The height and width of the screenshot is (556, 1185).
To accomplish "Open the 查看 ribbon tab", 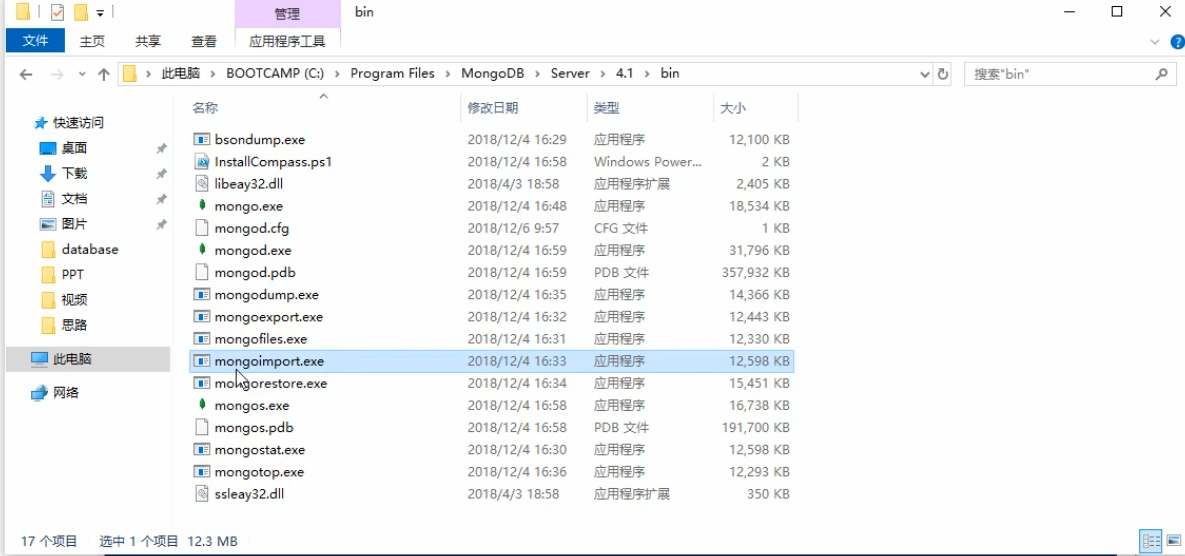I will pyautogui.click(x=204, y=42).
